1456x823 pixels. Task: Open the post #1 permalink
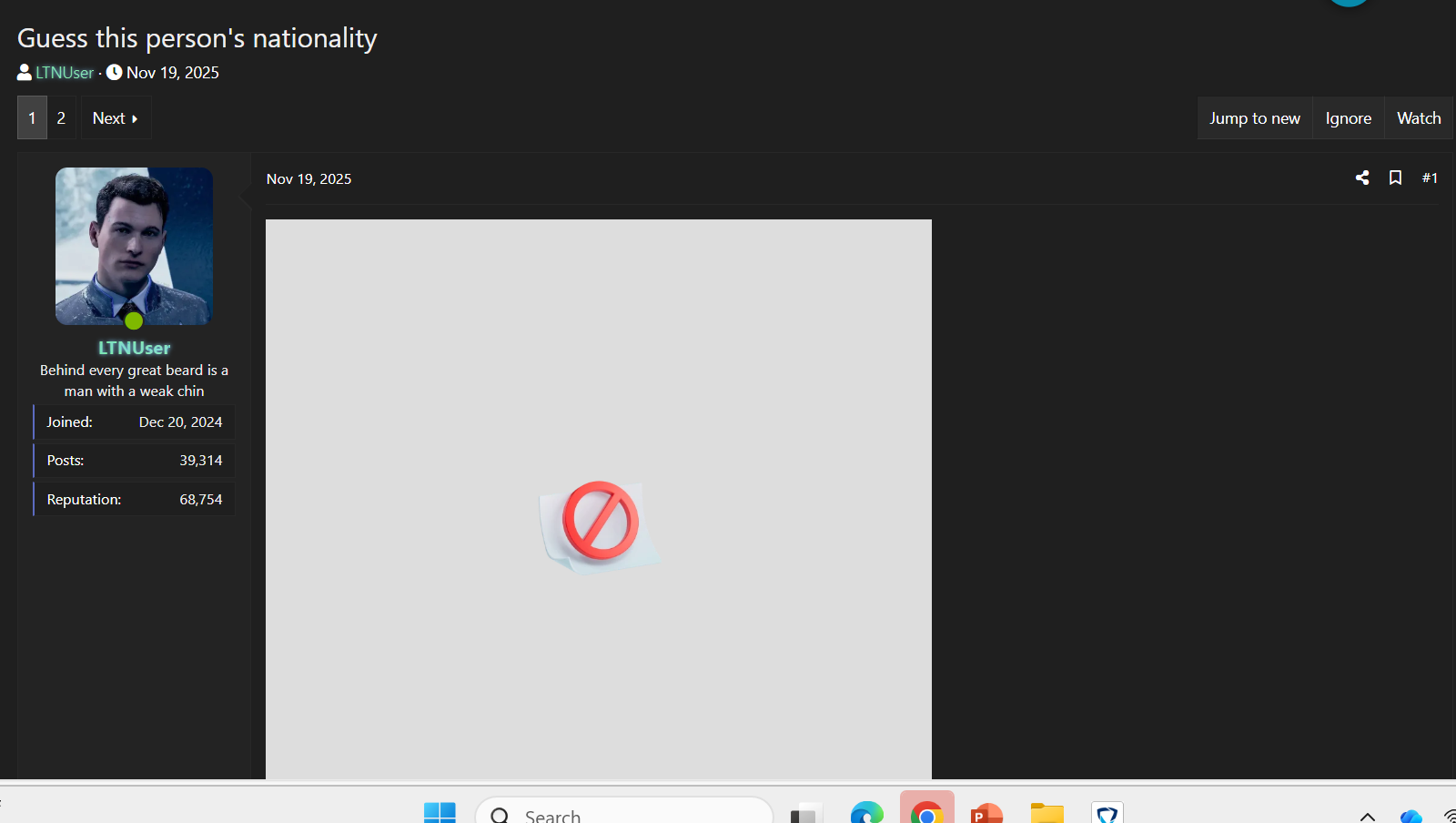(1430, 178)
